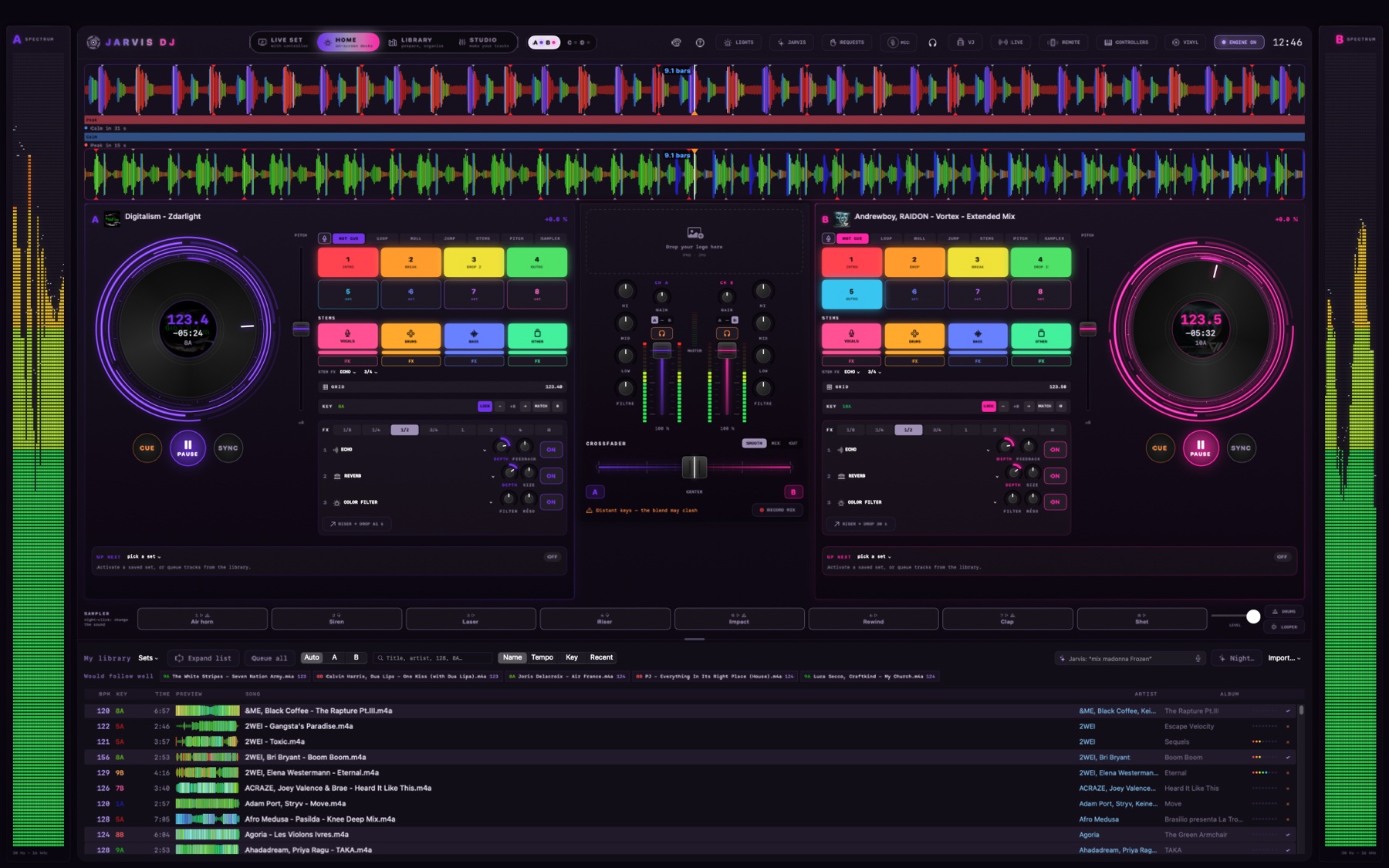This screenshot has width=1389, height=868.
Task: Toggle the Reverb ON button on deck A
Action: [551, 476]
